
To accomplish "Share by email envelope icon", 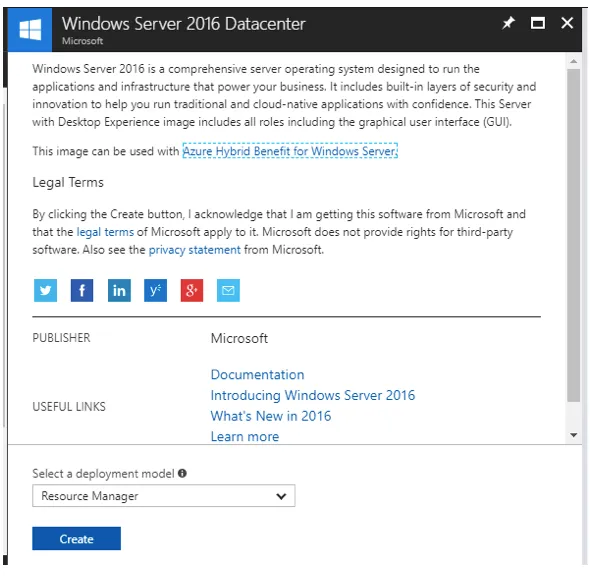I will (x=228, y=290).
